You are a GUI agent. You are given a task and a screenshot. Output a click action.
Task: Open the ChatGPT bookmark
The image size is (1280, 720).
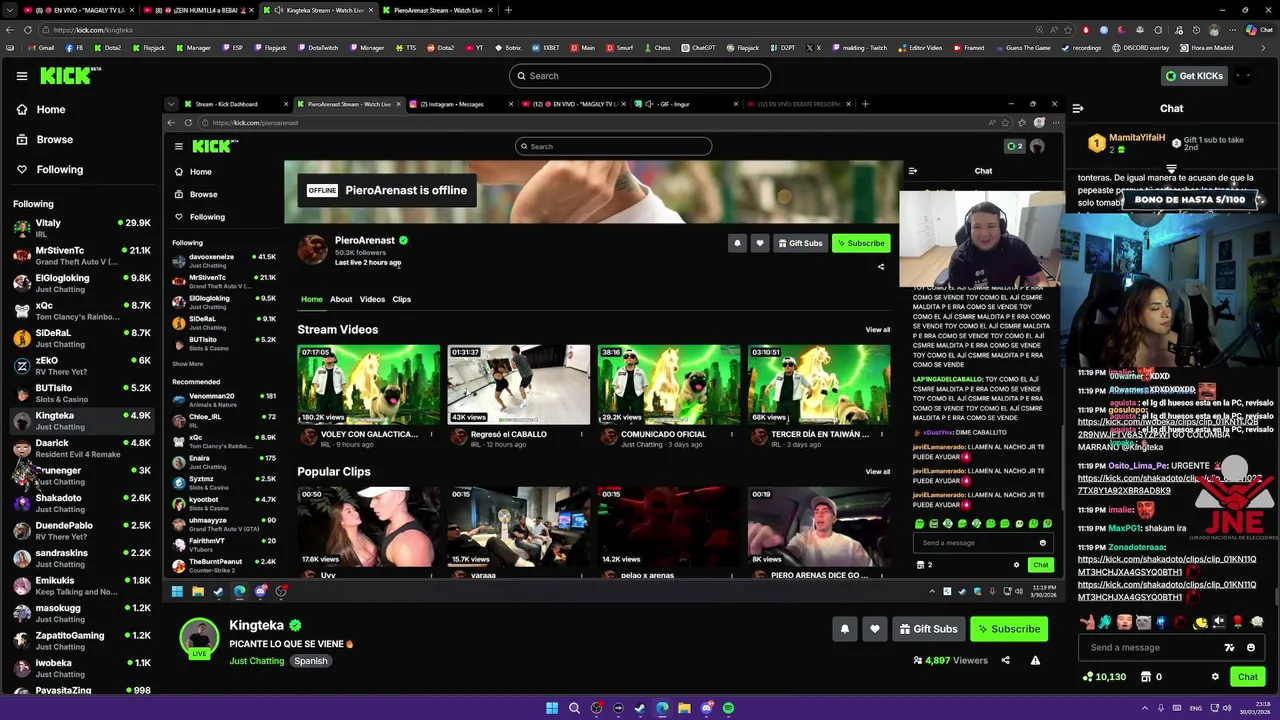[698, 48]
